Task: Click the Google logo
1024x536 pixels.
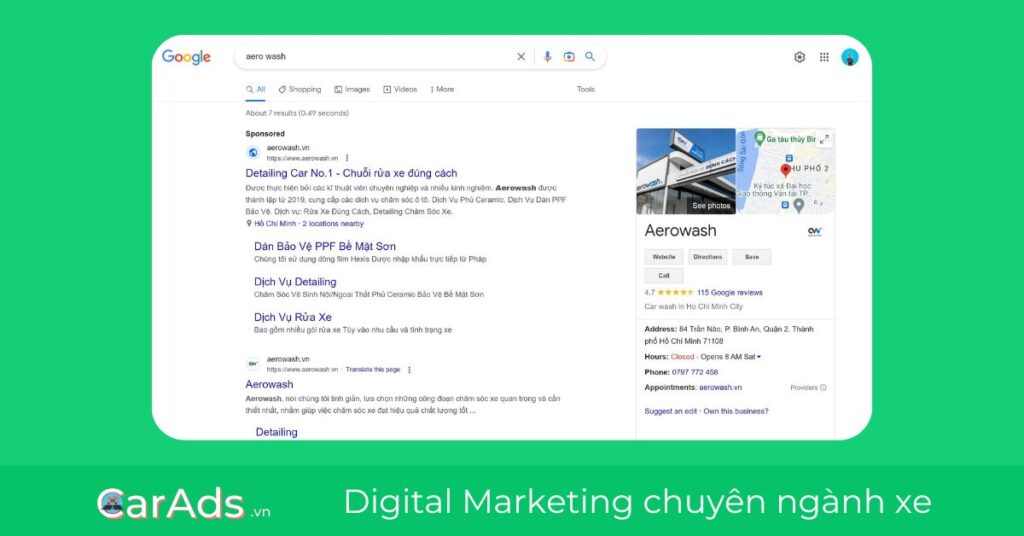Action: [x=186, y=57]
